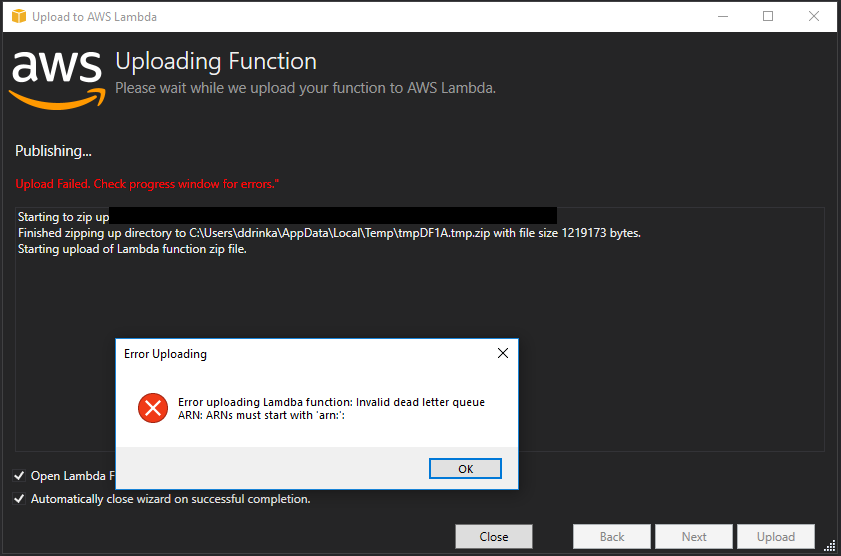The image size is (841, 556).
Task: Click the AWS Lambda window title icon
Action: 19,17
